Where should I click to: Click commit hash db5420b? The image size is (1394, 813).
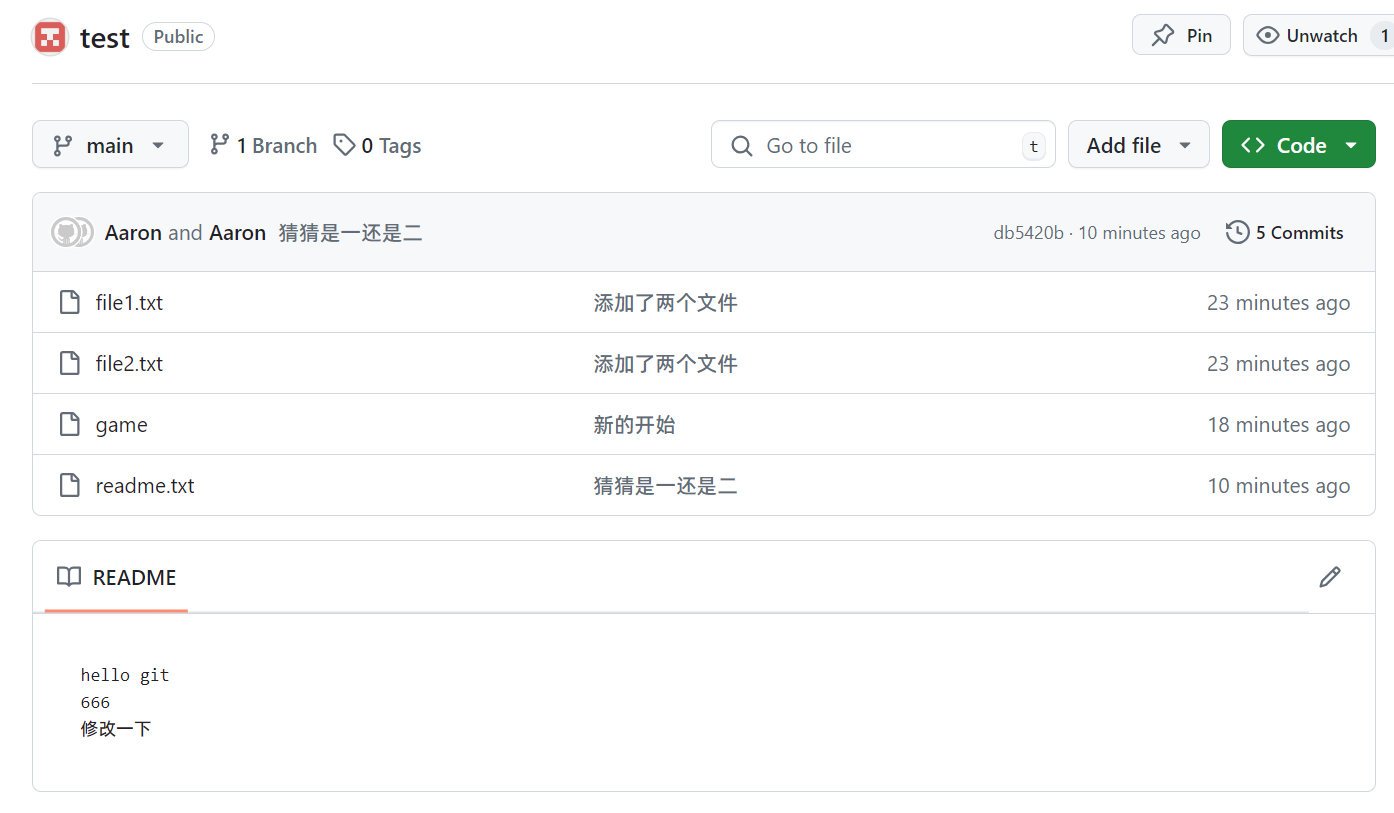coord(1028,233)
